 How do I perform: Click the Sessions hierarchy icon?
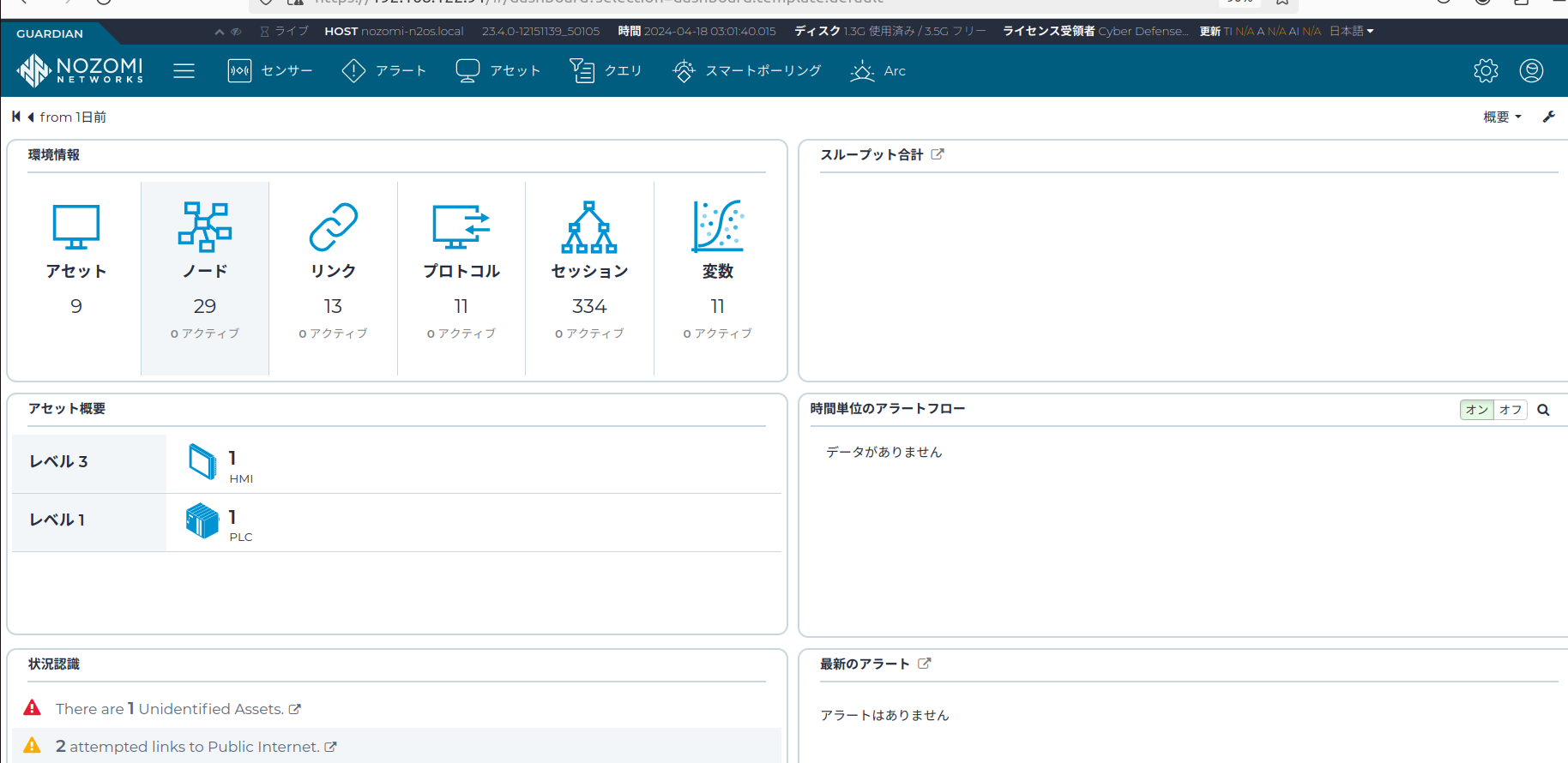pos(589,227)
